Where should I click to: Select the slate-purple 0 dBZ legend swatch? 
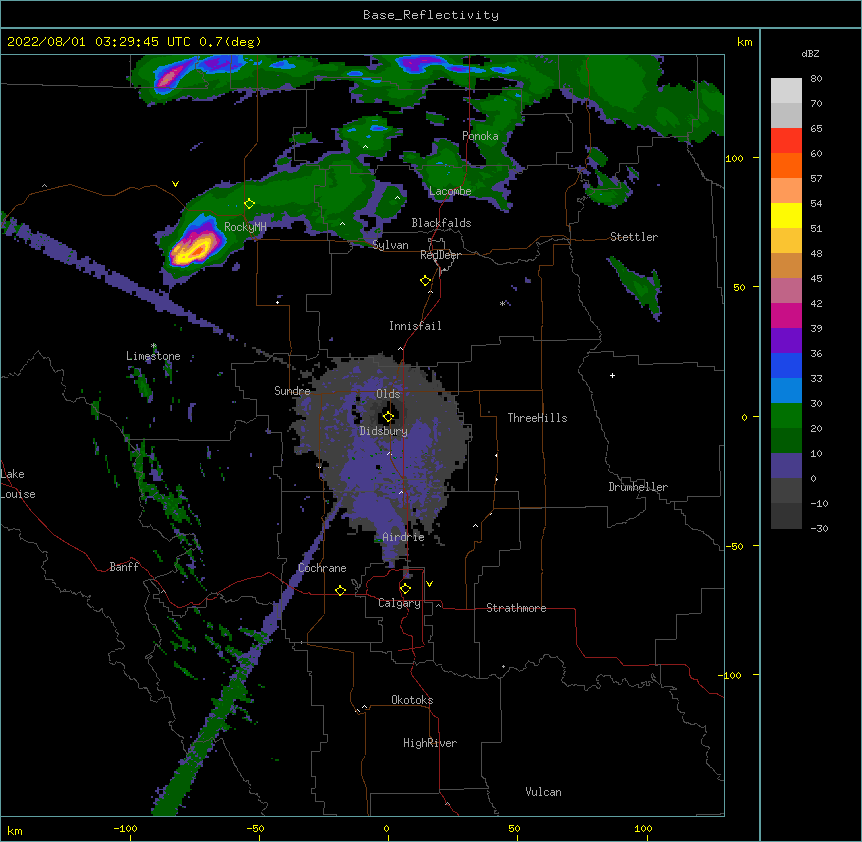[x=786, y=466]
